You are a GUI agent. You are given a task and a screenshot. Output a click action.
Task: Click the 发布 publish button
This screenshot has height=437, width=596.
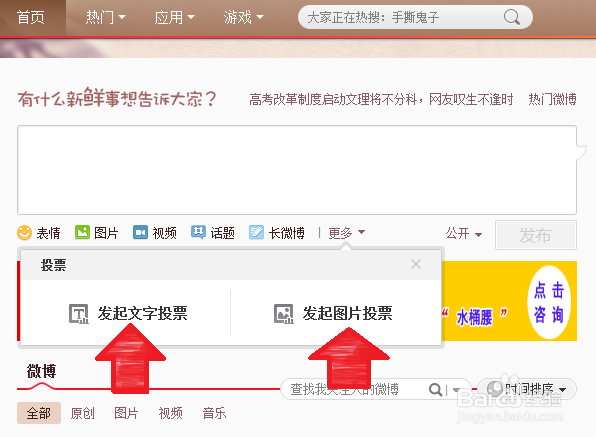536,235
